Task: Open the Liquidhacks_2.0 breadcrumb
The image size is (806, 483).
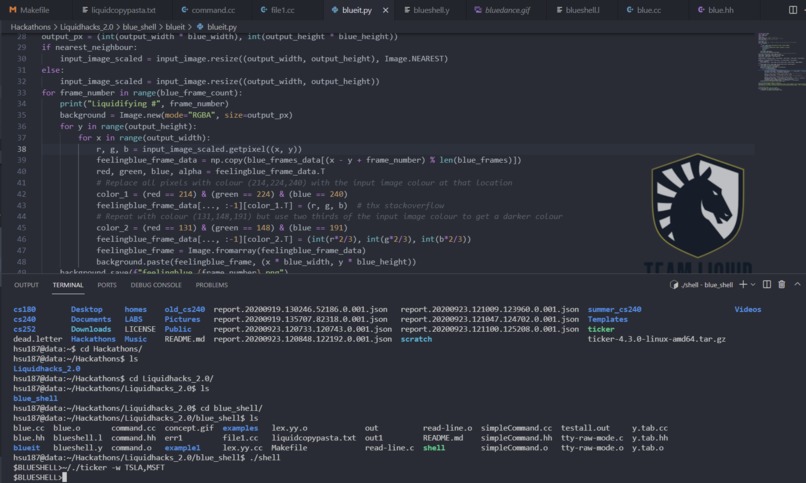Action: (86, 27)
